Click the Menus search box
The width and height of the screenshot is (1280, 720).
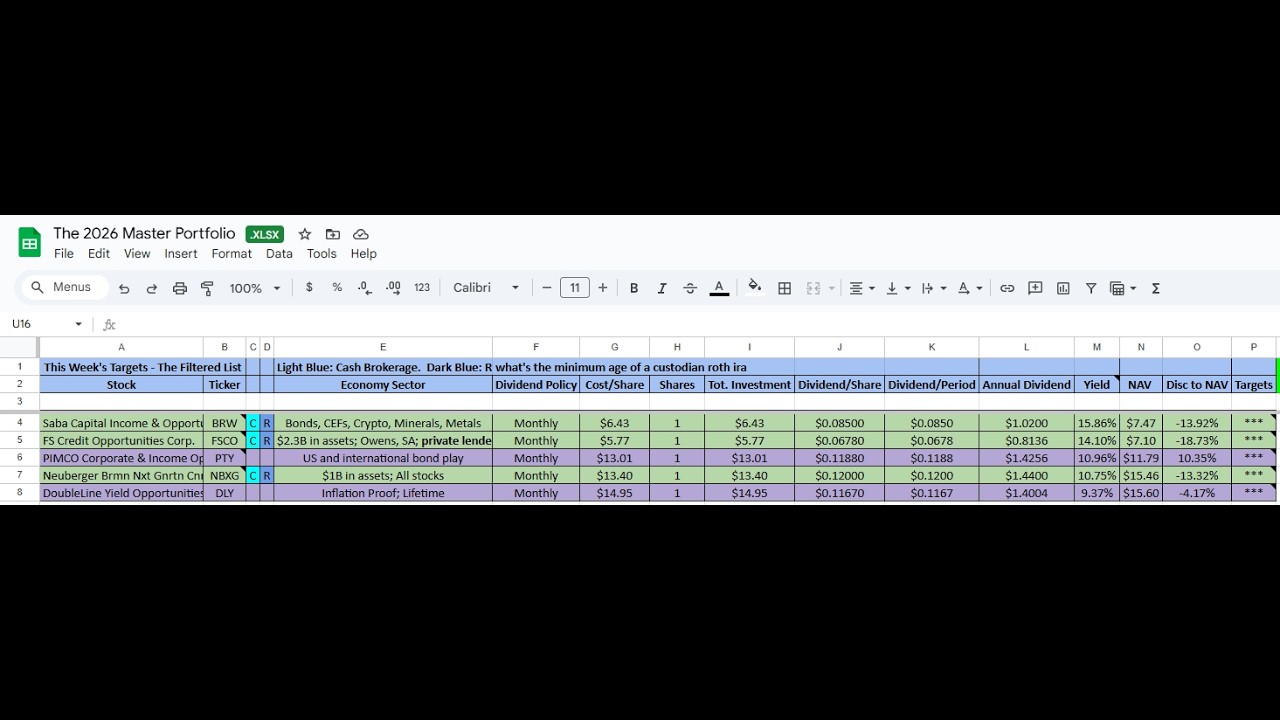(x=64, y=288)
